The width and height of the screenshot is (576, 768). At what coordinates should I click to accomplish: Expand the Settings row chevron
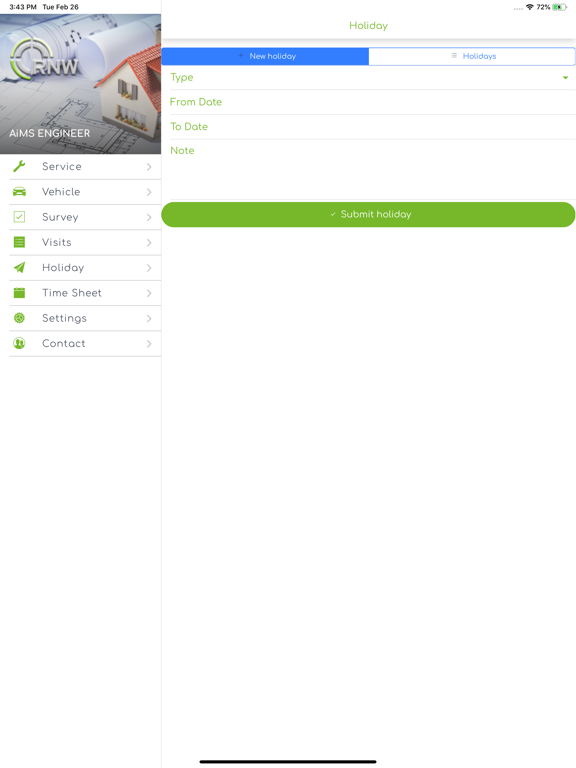click(x=149, y=318)
